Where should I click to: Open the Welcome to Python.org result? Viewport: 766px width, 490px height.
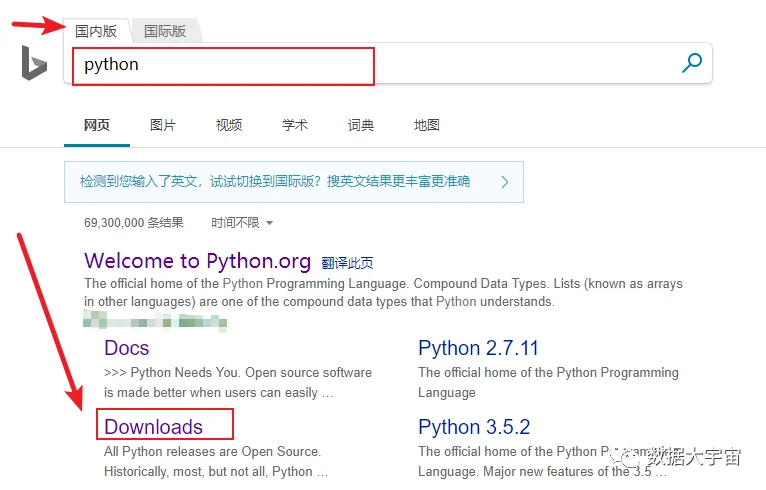(x=197, y=261)
